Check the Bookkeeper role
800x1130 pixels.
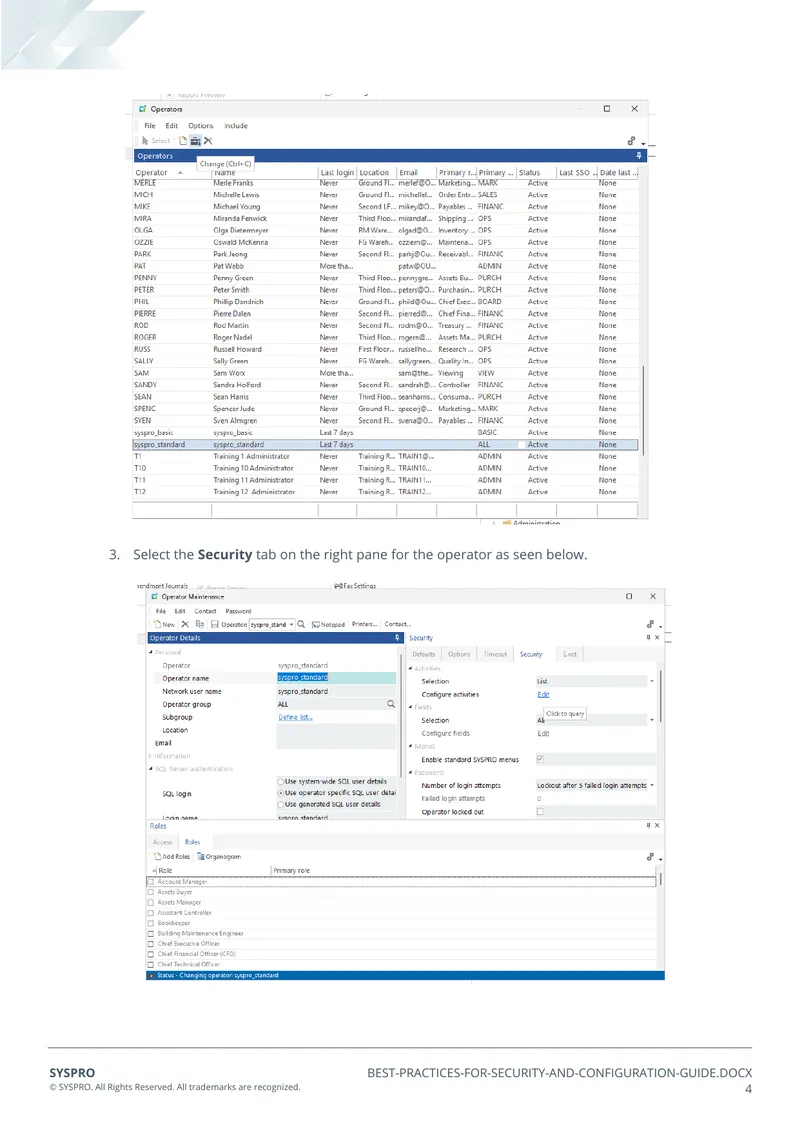point(151,923)
